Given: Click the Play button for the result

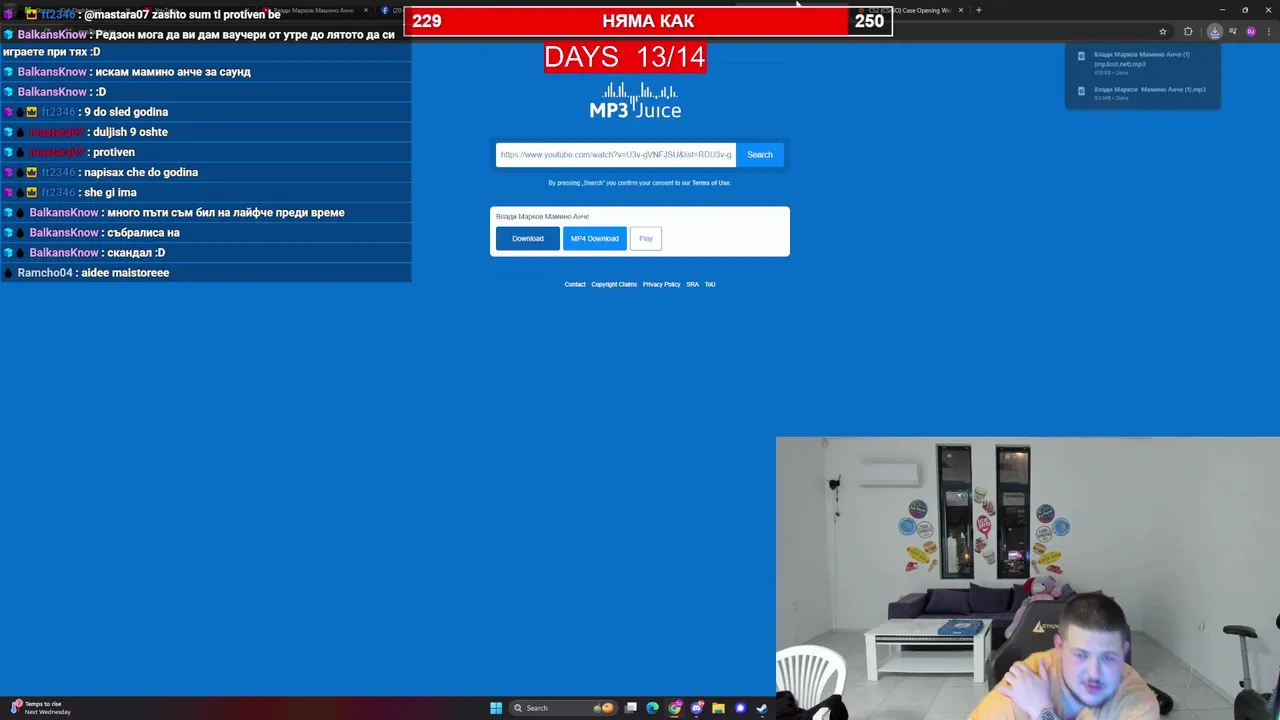Looking at the screenshot, I should pos(646,238).
